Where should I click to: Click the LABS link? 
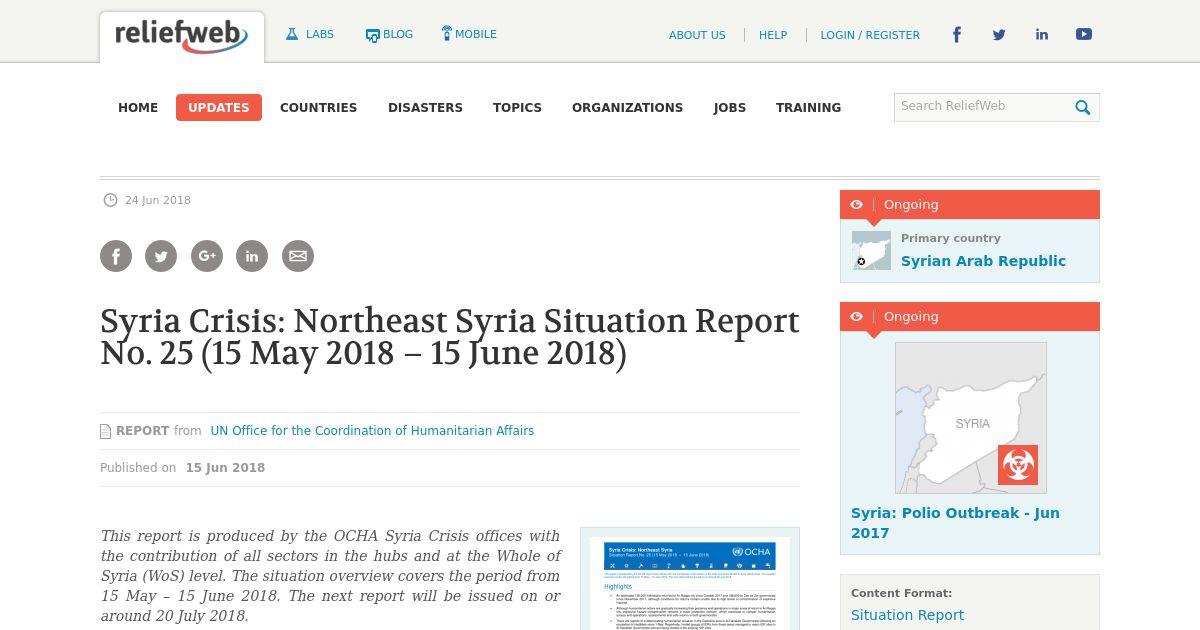point(320,34)
